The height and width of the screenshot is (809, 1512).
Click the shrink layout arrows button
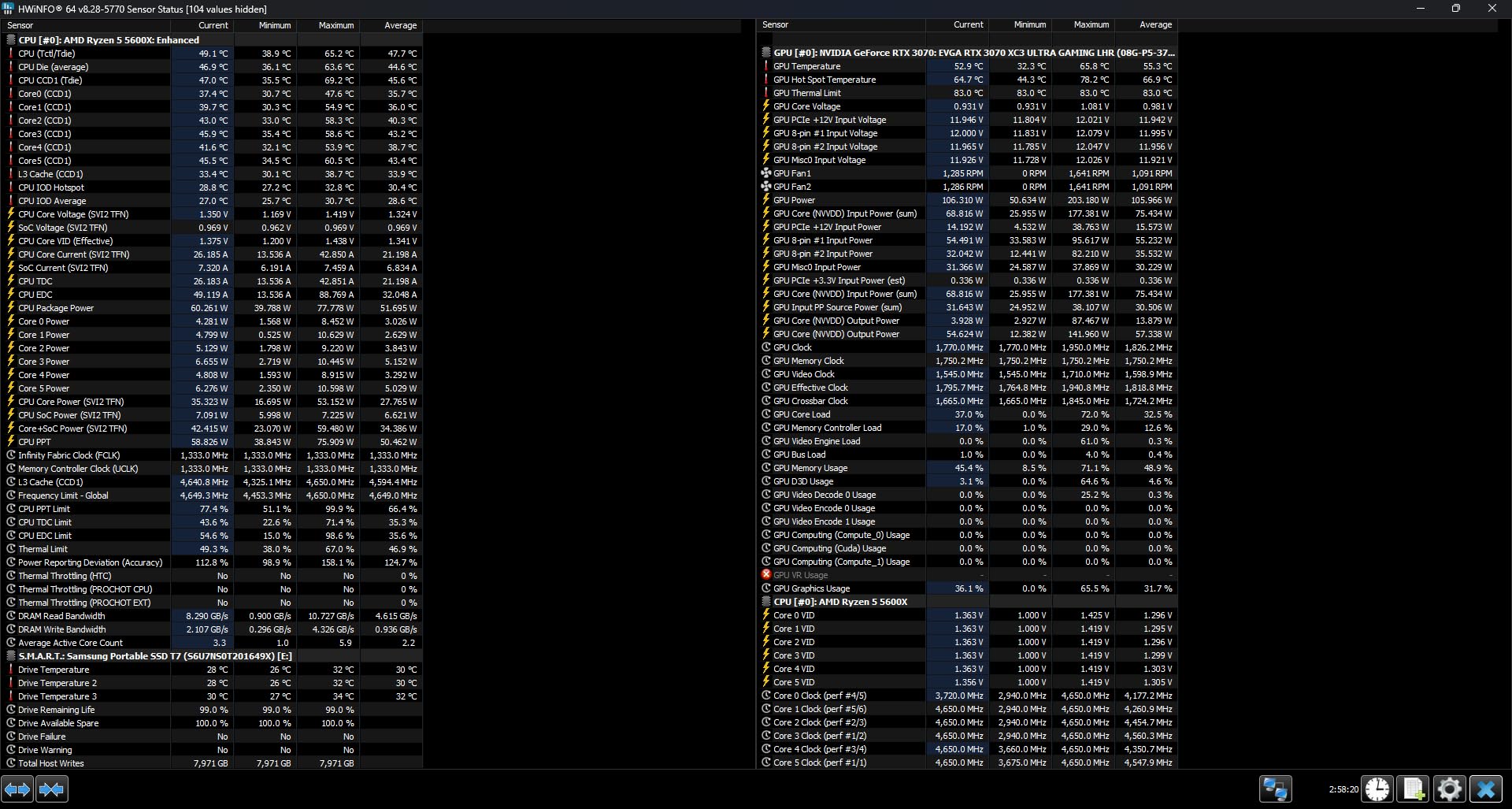[52, 789]
